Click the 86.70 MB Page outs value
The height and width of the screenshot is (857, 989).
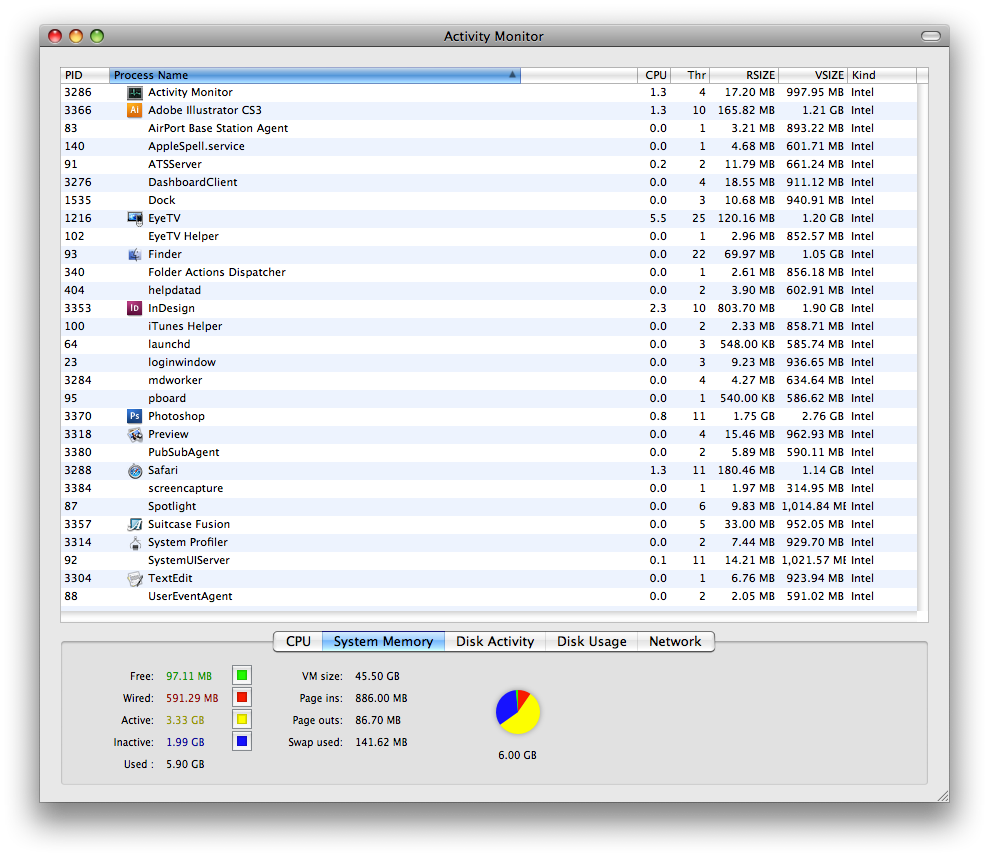tap(378, 720)
